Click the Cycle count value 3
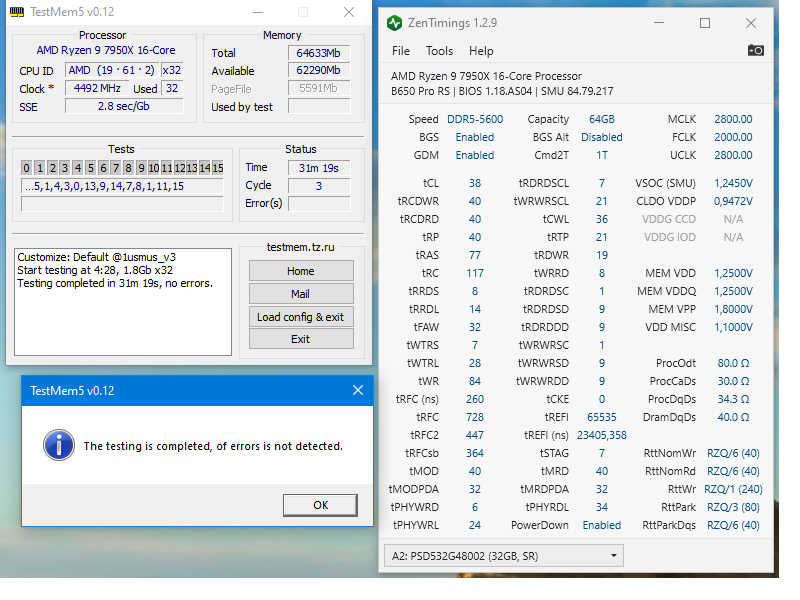The height and width of the screenshot is (600, 800). click(x=319, y=186)
